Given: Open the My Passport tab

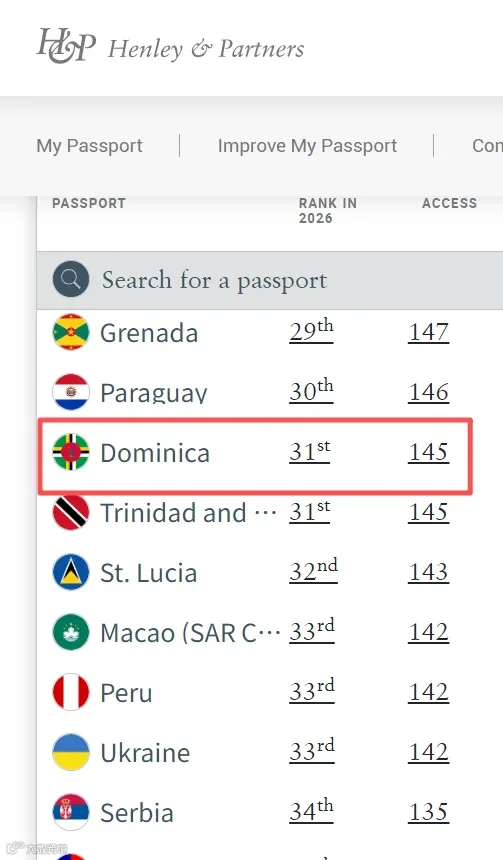Looking at the screenshot, I should 89,146.
